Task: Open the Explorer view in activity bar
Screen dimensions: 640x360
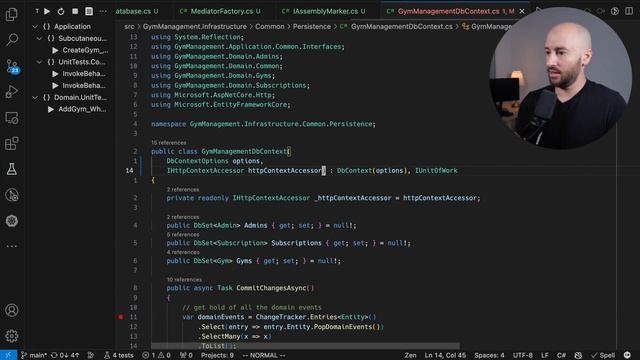Action: point(11,14)
